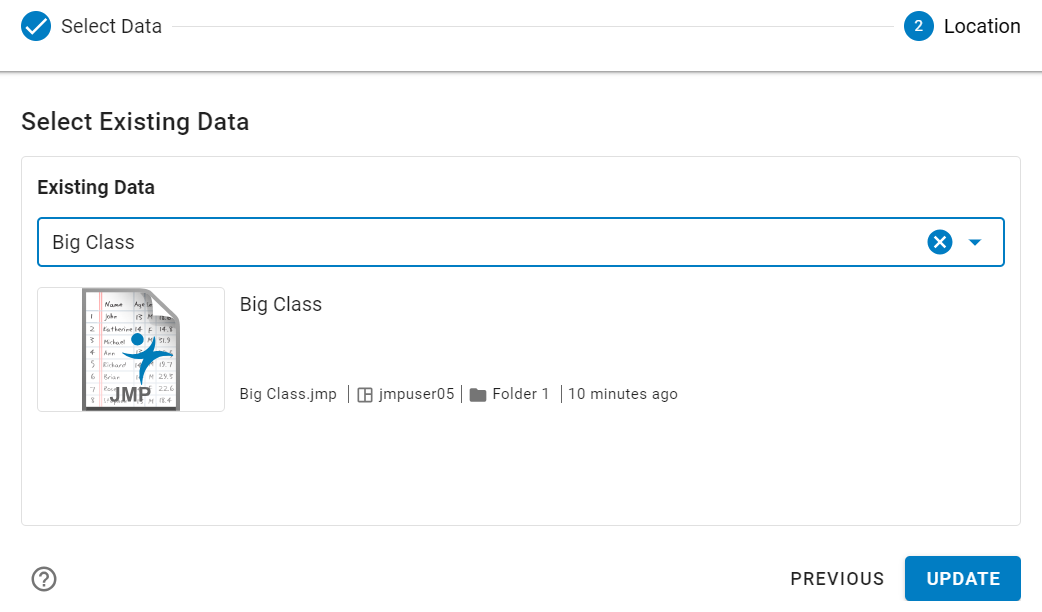Open the Existing Data dropdown arrow

point(974,241)
